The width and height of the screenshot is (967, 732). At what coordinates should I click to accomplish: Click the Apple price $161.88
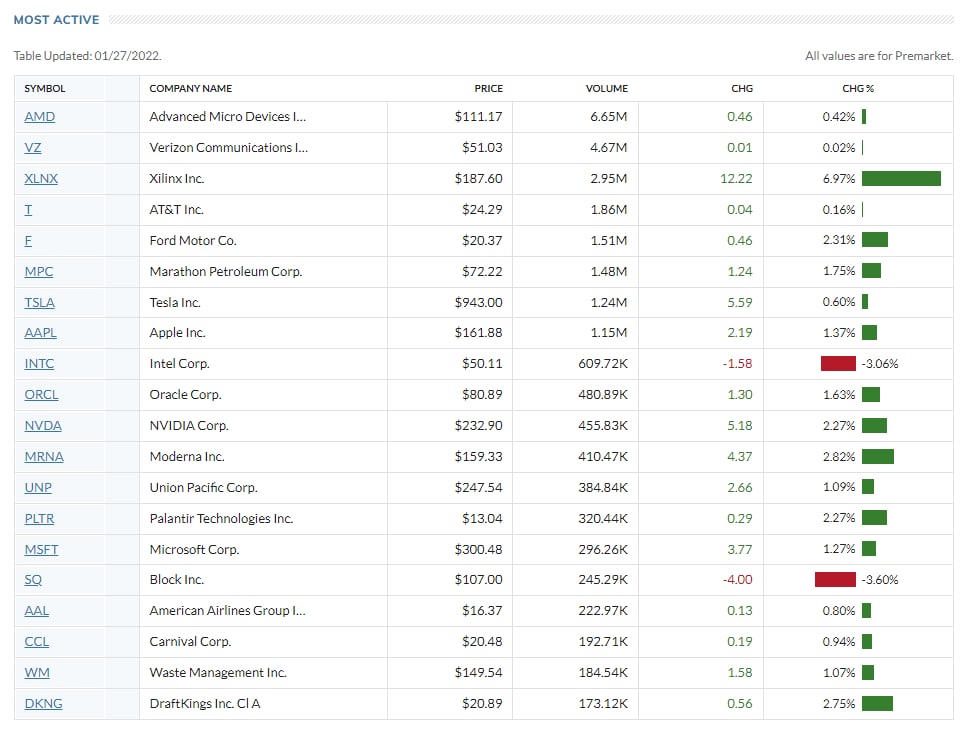pos(479,332)
